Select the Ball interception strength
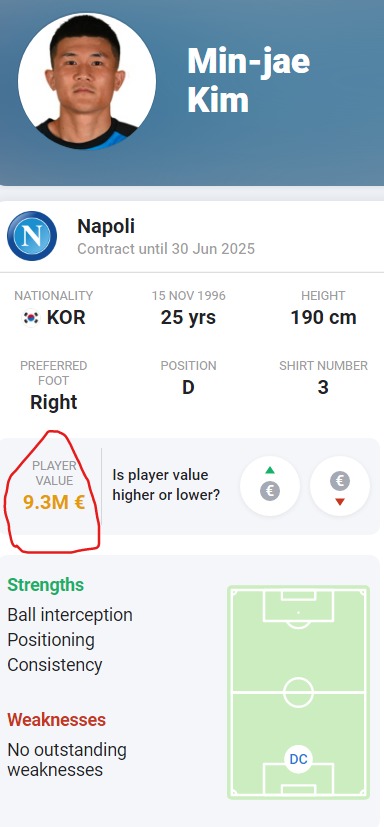384x827 pixels. (x=70, y=615)
